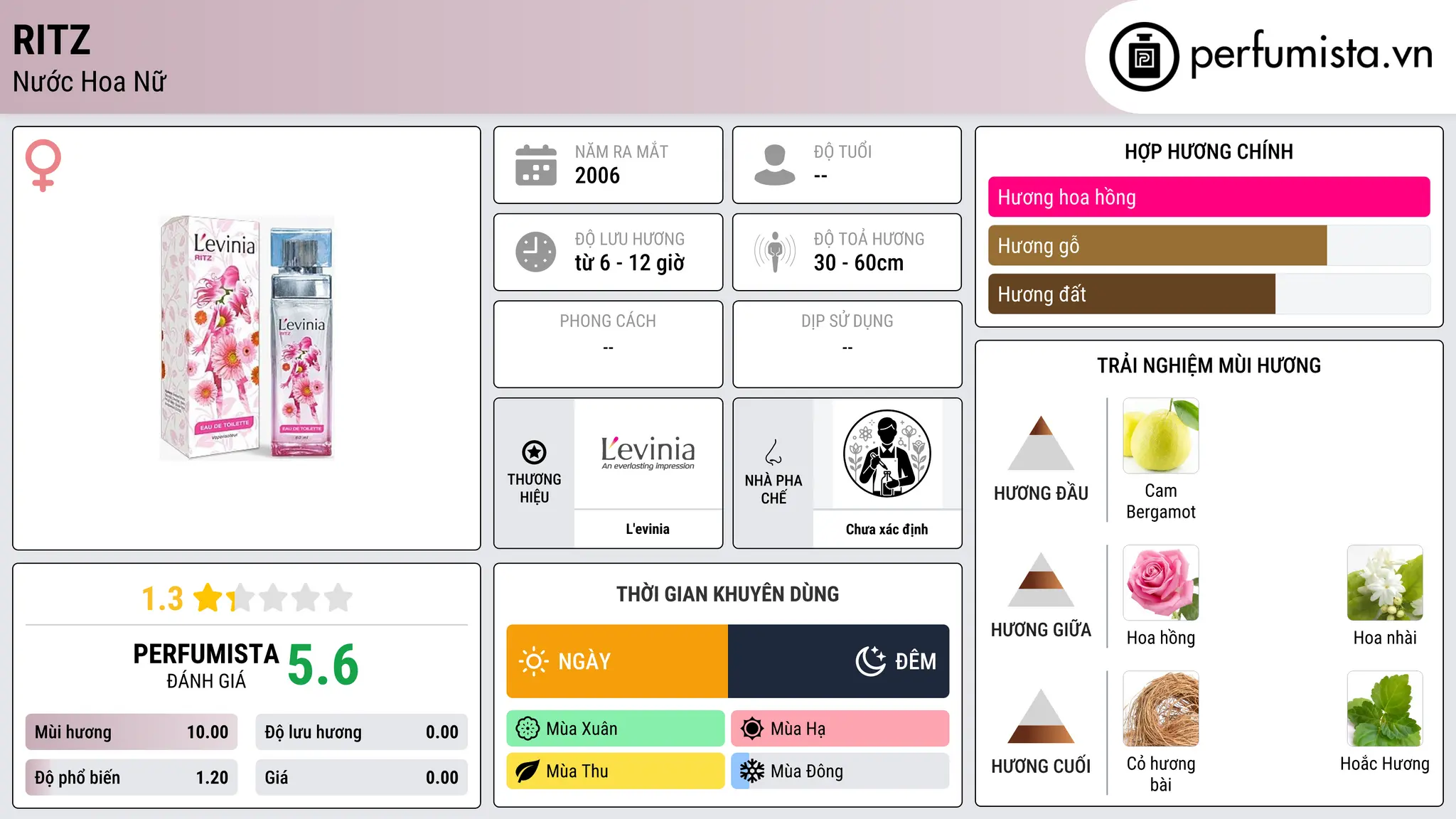This screenshot has width=1456, height=819.
Task: Click the person icon beside Độ Tuổi
Action: point(774,165)
